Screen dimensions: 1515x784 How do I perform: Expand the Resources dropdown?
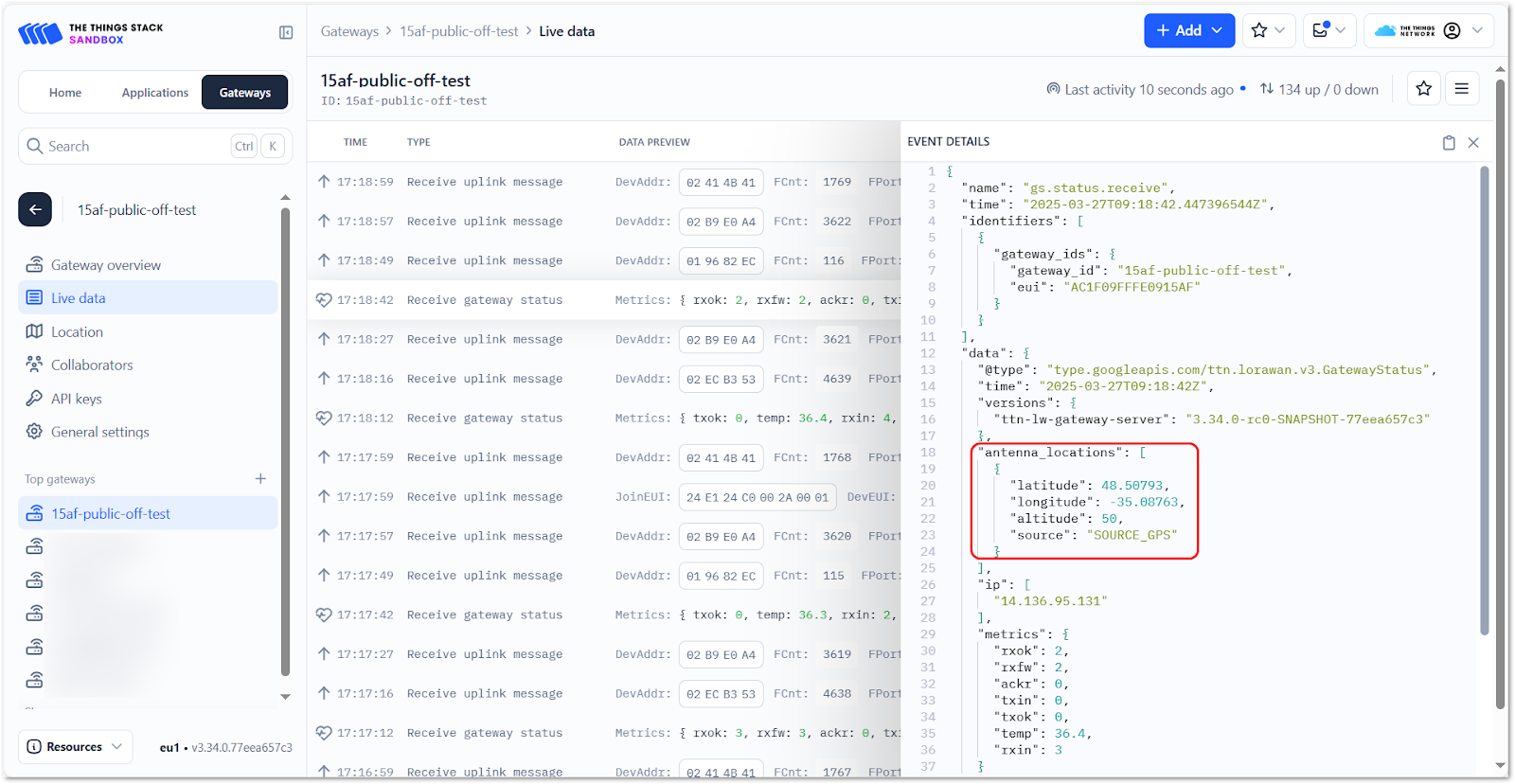[x=76, y=747]
